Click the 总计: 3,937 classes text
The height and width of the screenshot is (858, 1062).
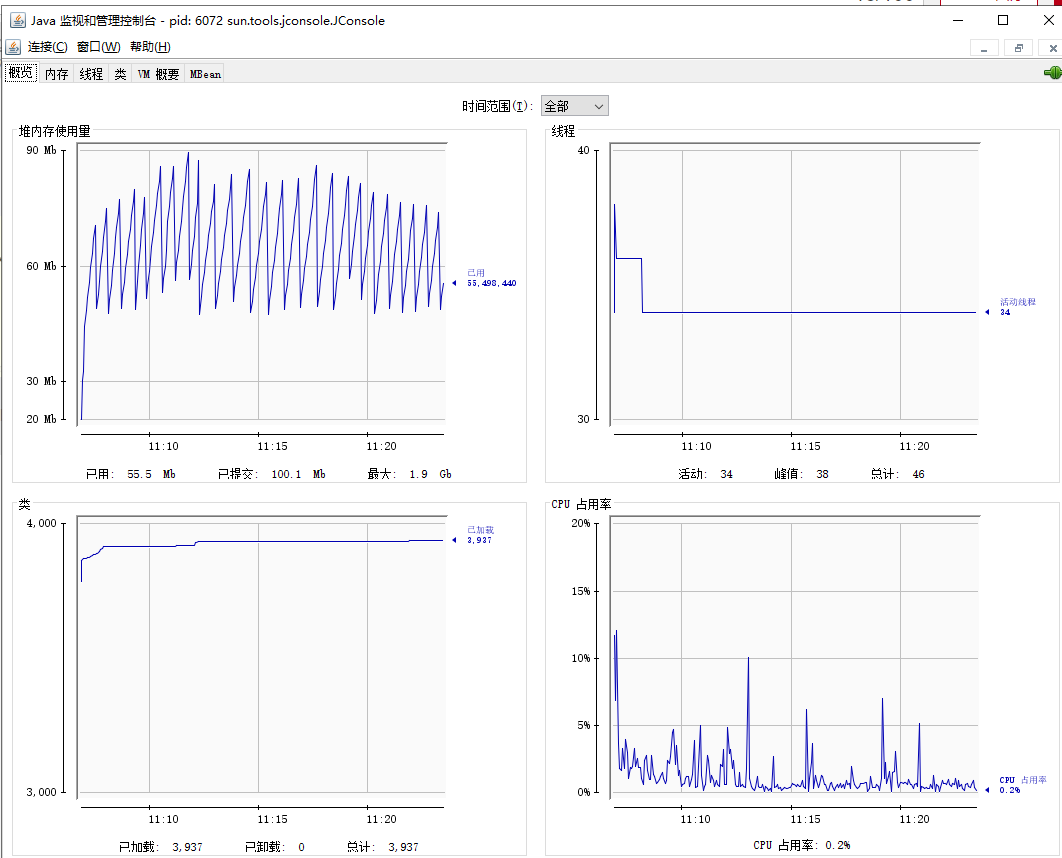(383, 846)
